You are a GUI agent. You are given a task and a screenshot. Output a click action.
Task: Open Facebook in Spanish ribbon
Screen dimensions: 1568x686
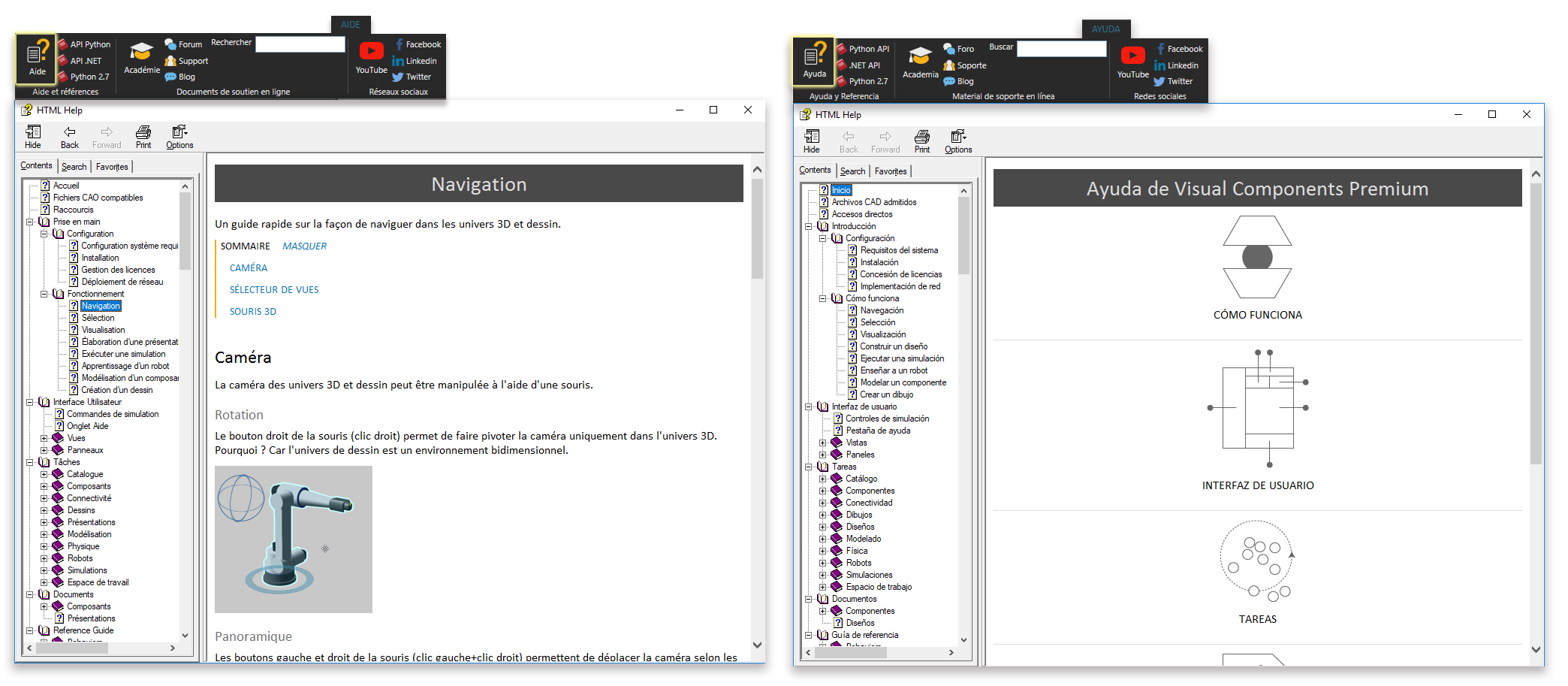pyautogui.click(x=1179, y=49)
